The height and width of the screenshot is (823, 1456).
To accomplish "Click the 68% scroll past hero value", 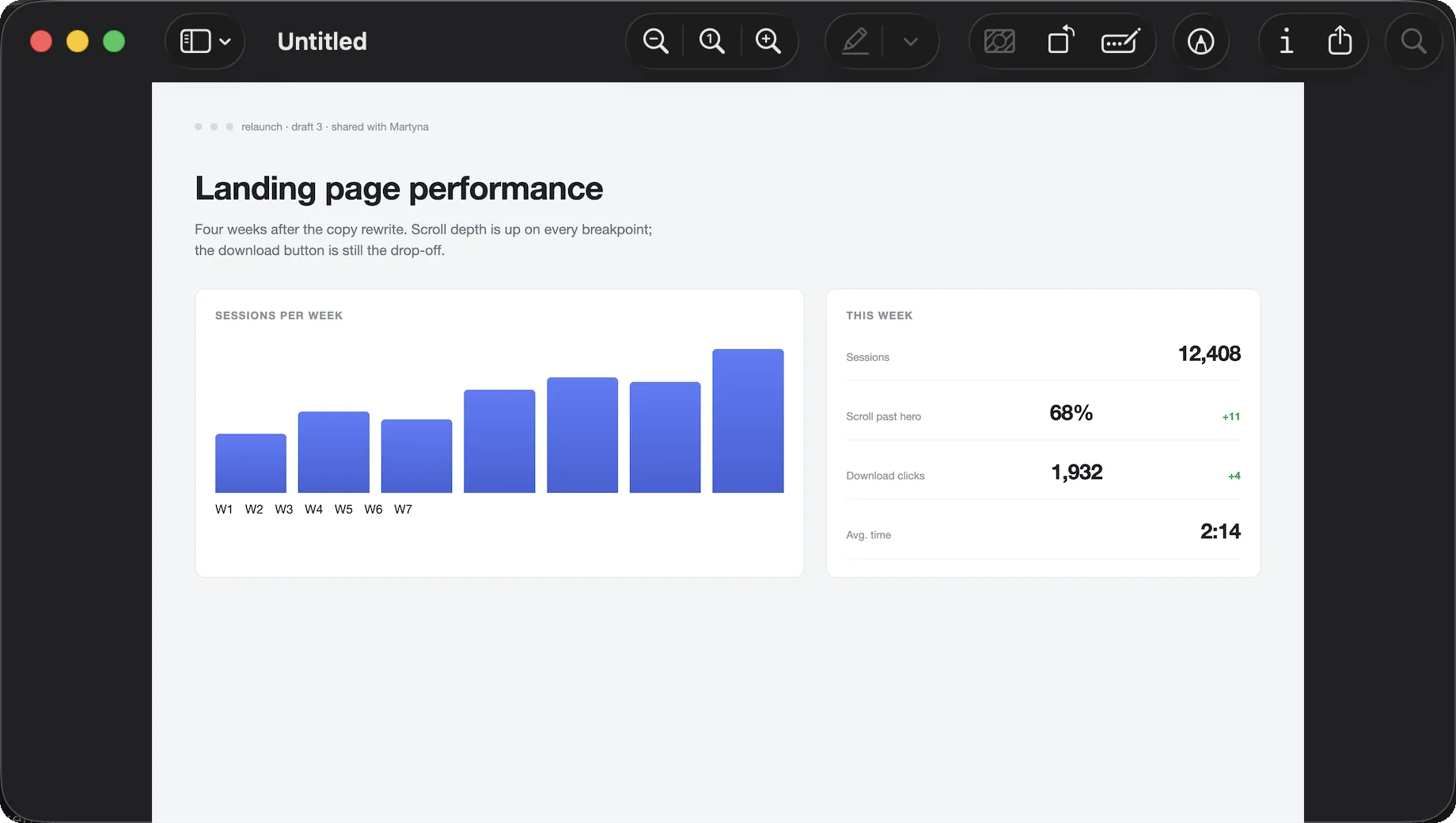I will (x=1071, y=413).
